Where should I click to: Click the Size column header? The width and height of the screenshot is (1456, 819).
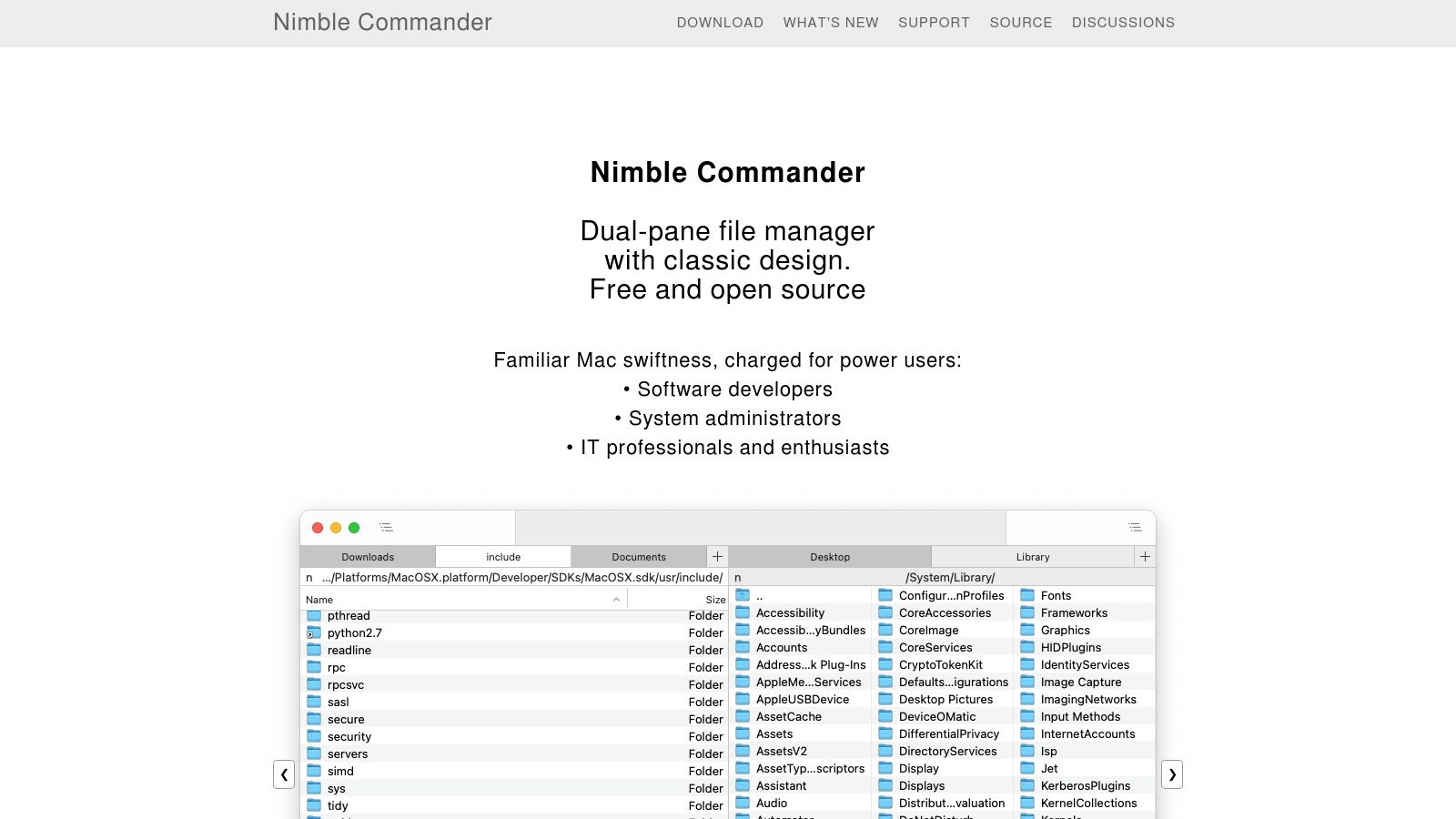[715, 600]
